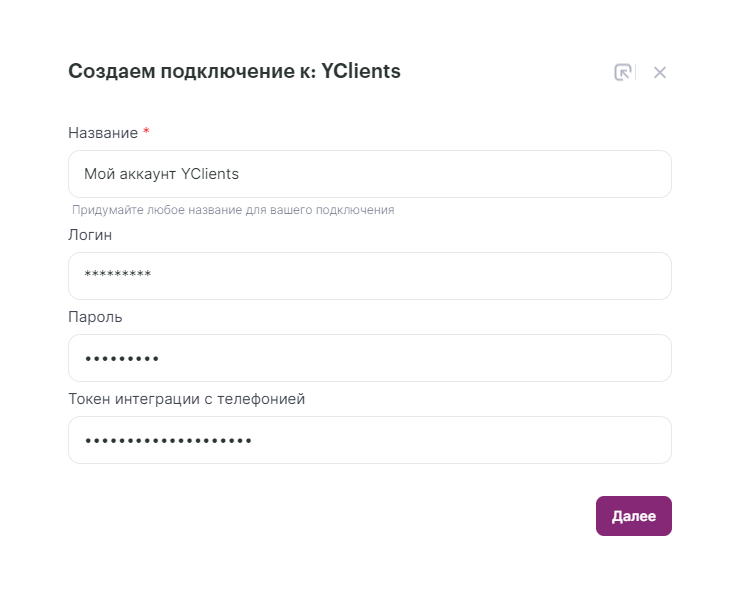The height and width of the screenshot is (596, 741).
Task: Click the Название field label
Action: [103, 133]
